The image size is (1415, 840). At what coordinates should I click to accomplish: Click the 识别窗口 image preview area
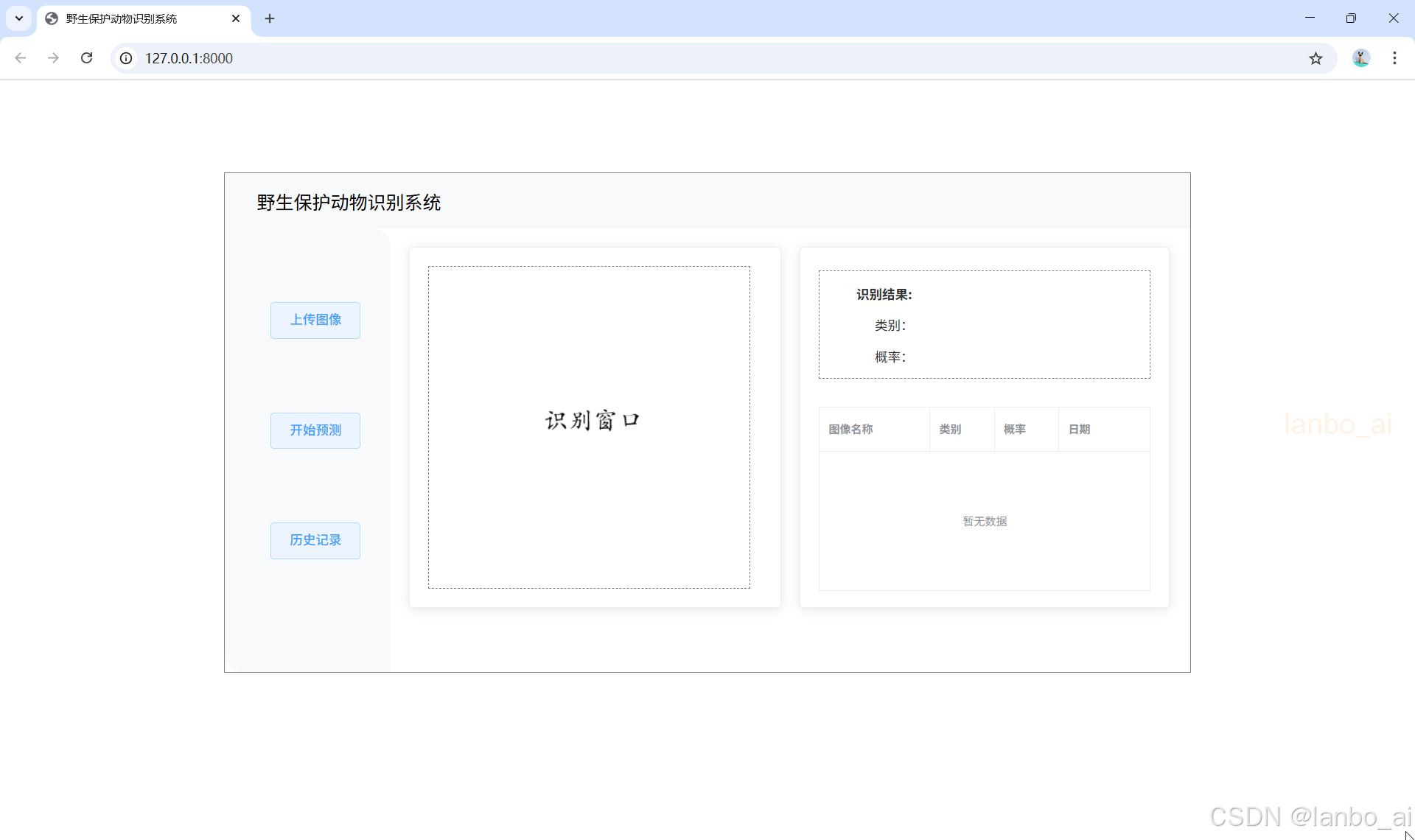click(x=589, y=427)
